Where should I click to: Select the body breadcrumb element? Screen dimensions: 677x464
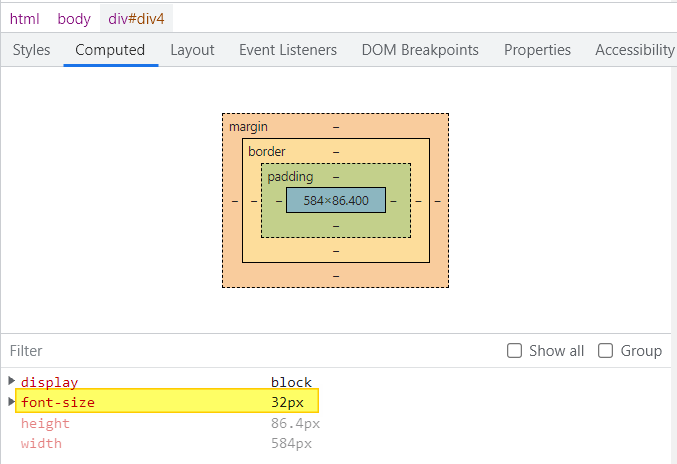coord(74,19)
